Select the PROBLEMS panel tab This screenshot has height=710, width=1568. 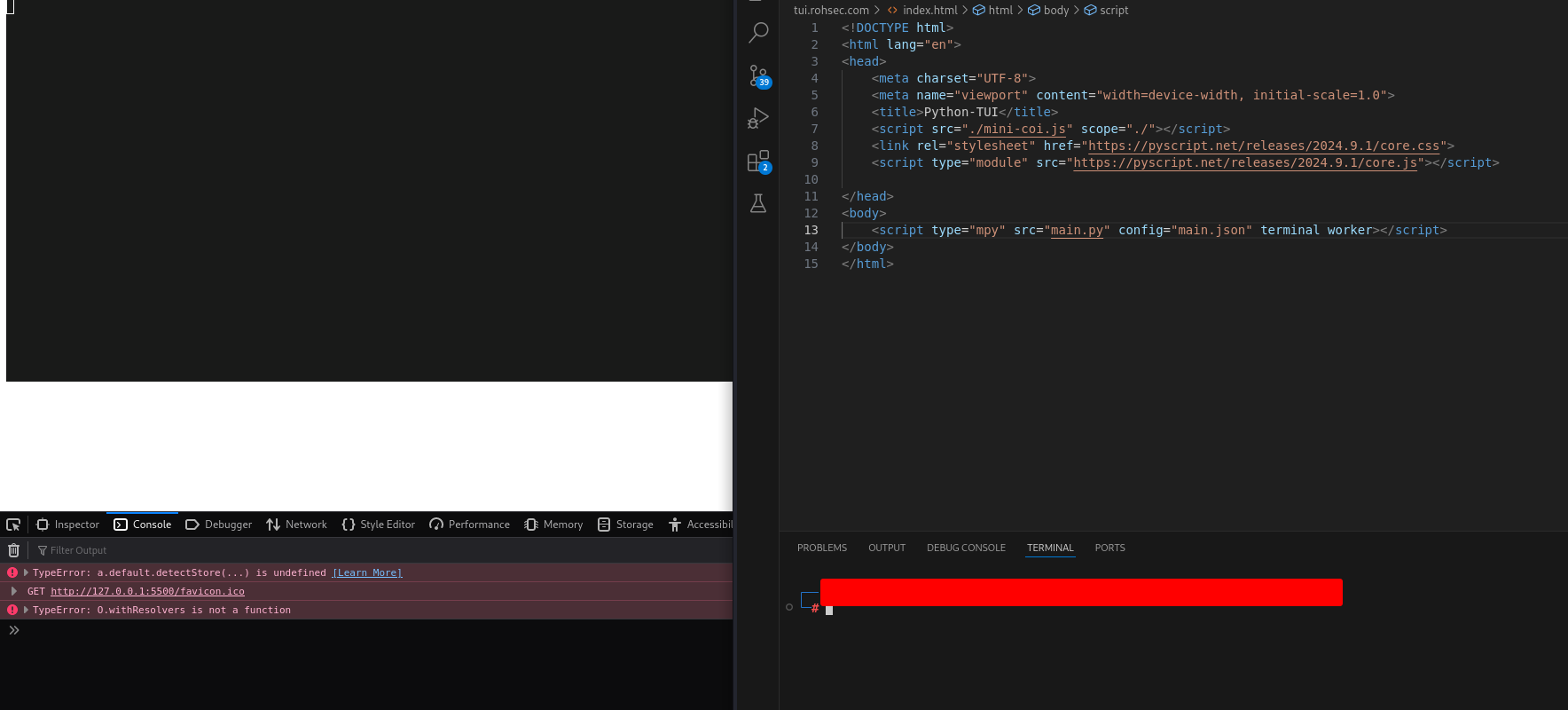tap(821, 548)
